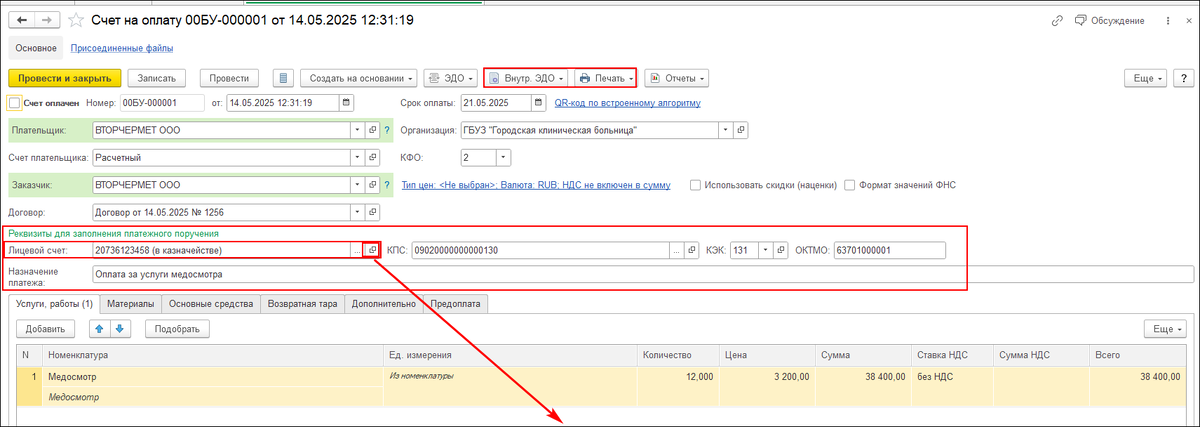Open КЭК record with open icon

pos(781,250)
